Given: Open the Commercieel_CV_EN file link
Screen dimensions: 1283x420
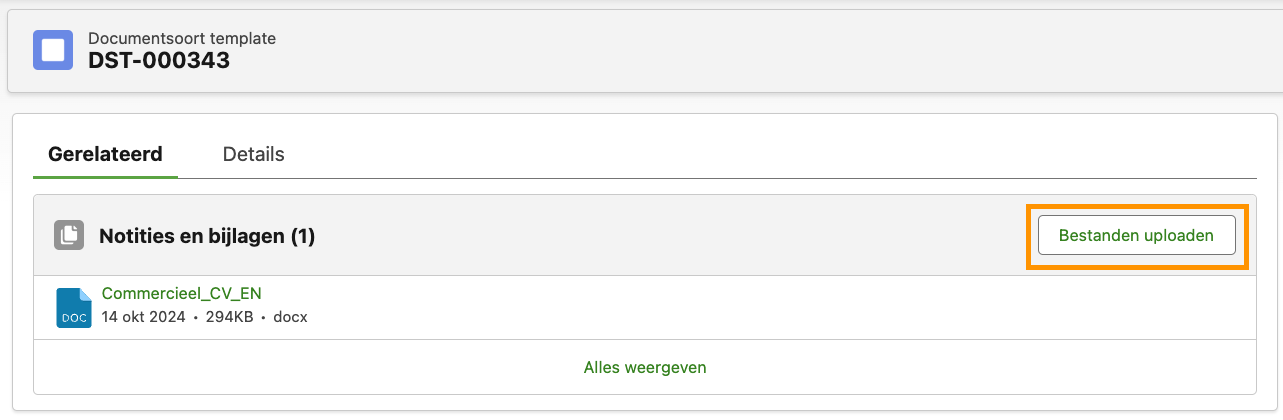Looking at the screenshot, I should tap(181, 293).
